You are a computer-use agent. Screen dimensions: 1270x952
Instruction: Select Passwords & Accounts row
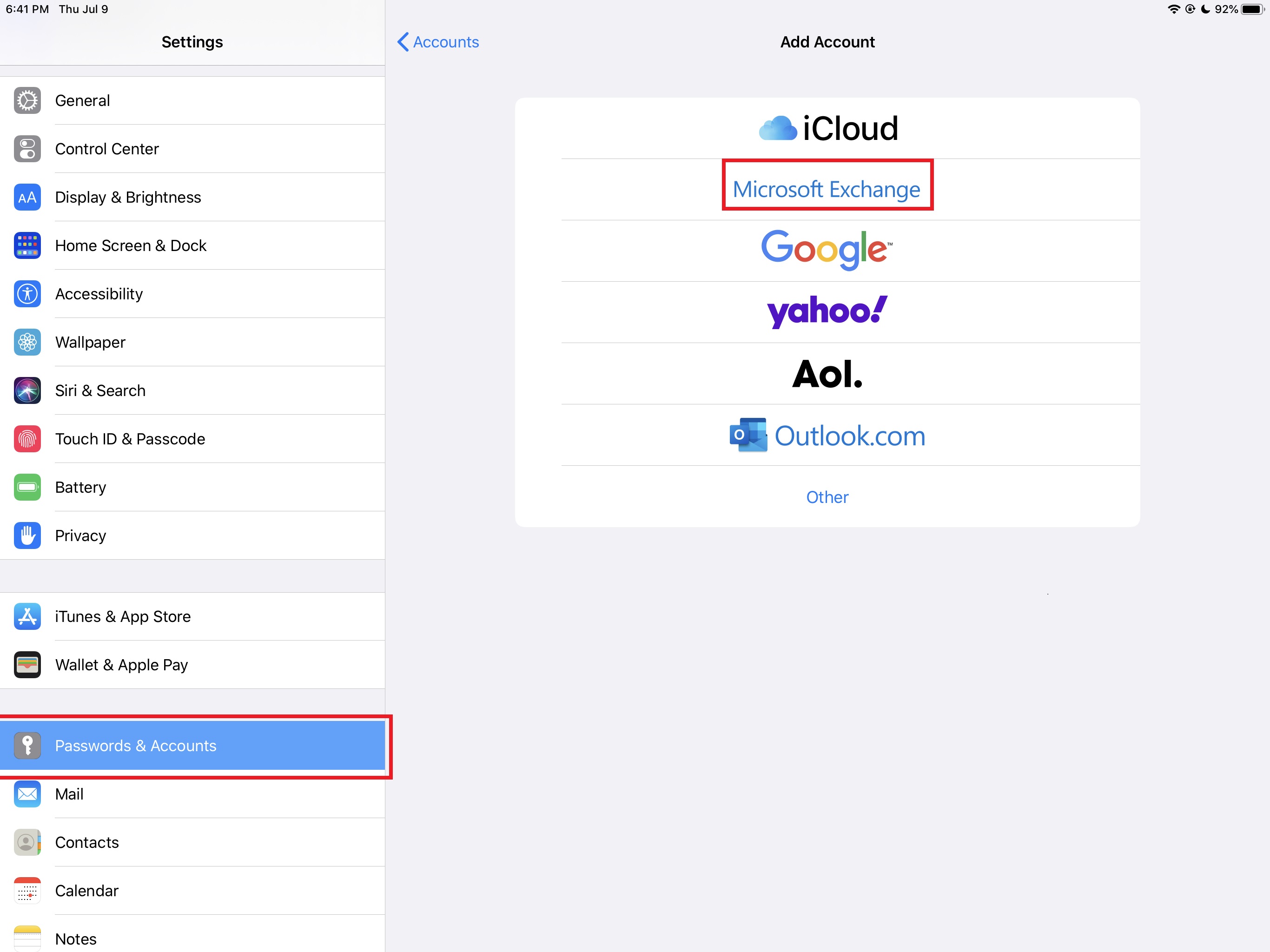point(192,745)
